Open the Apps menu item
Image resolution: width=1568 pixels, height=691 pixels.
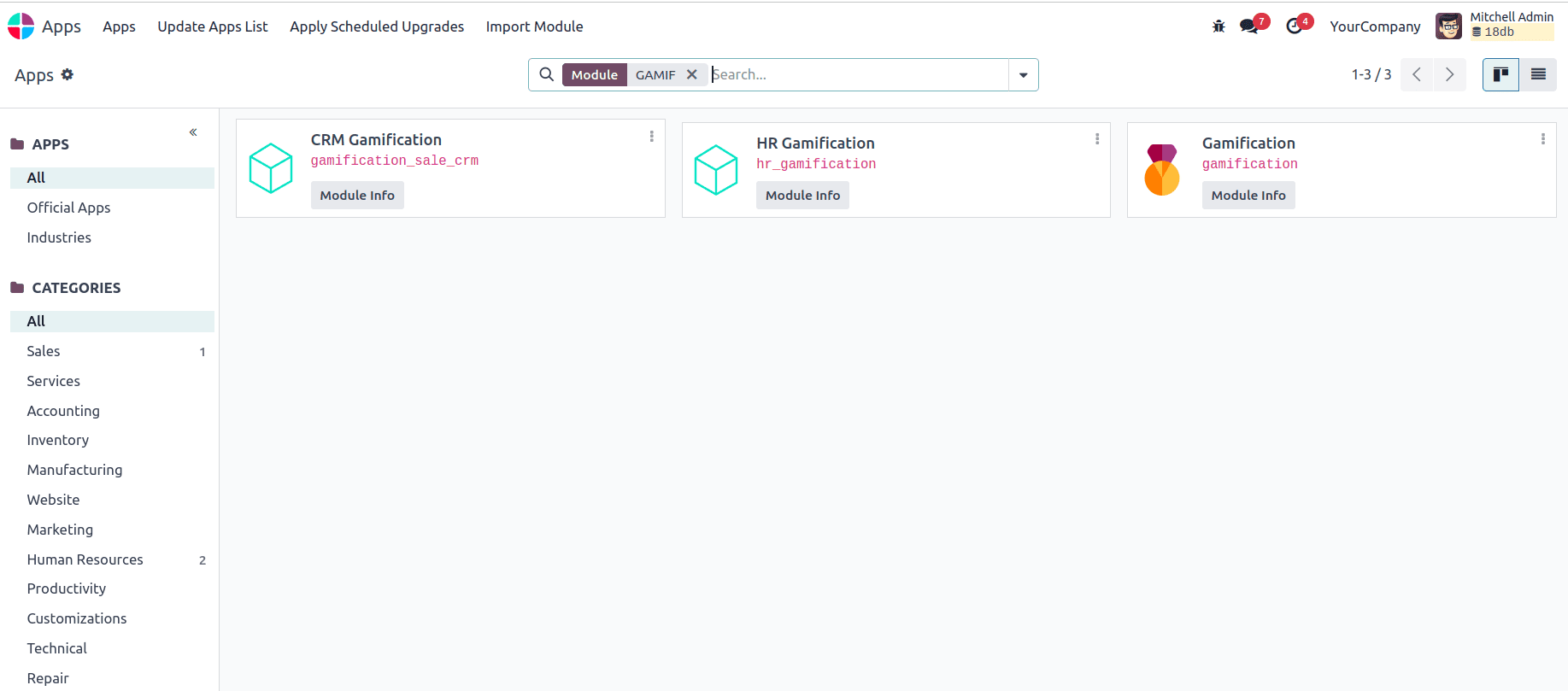pos(119,26)
